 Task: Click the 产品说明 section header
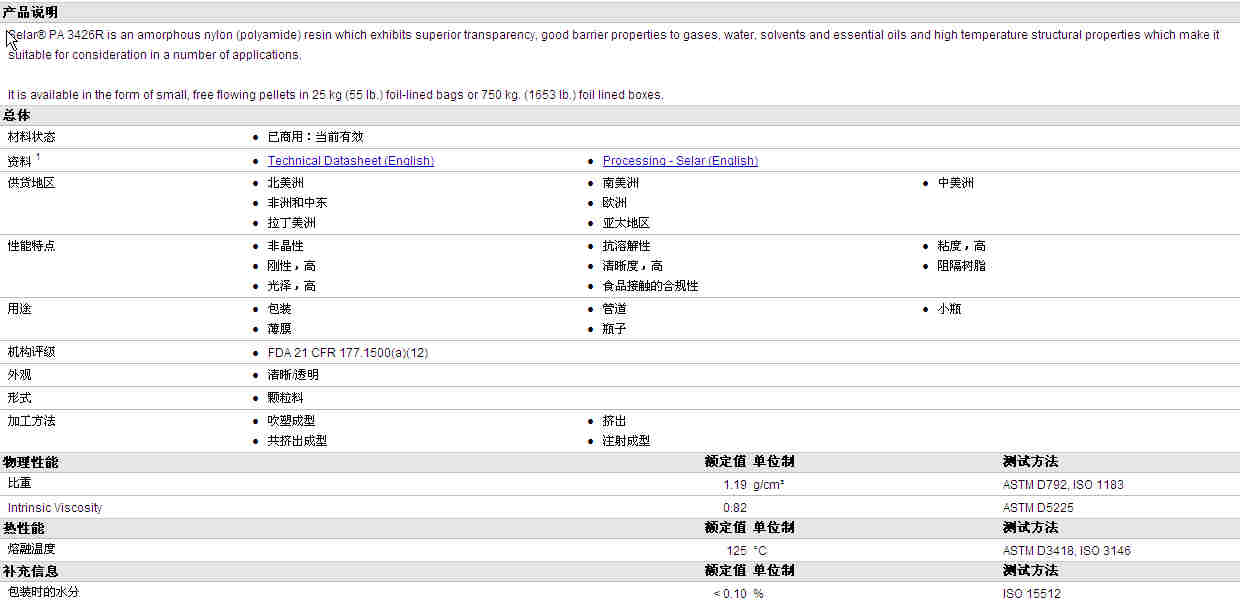click(x=31, y=12)
